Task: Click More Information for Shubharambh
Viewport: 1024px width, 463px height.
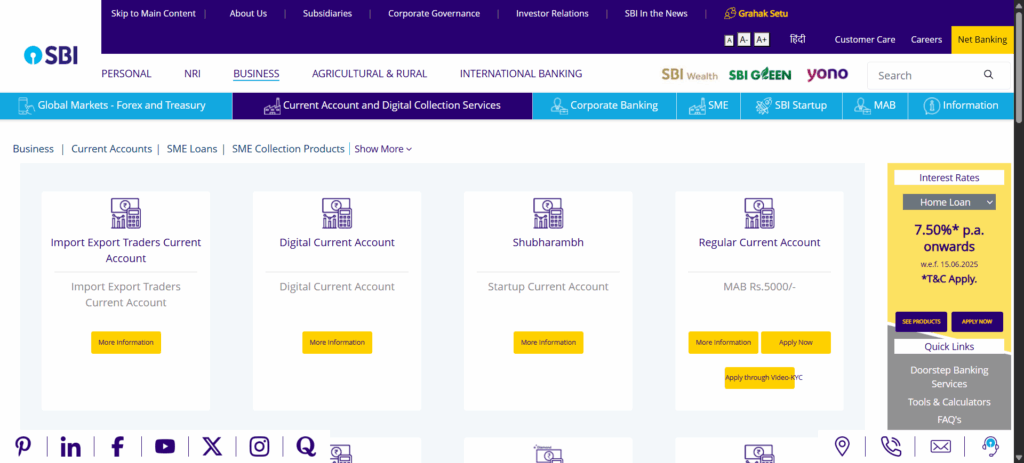Action: [x=548, y=342]
